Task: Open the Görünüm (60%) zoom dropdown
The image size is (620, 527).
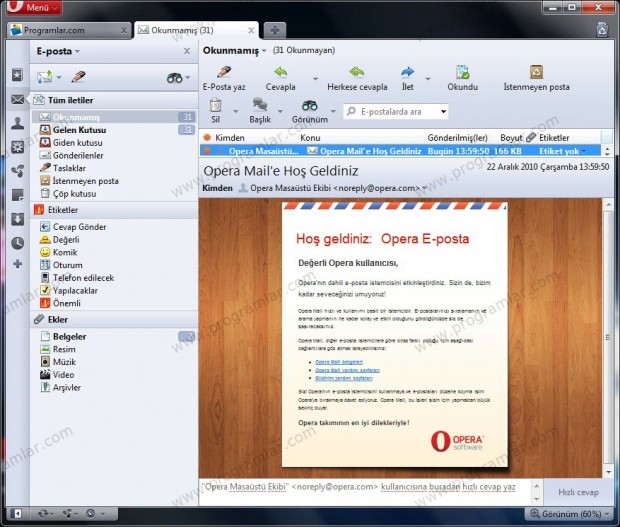Action: pos(569,514)
